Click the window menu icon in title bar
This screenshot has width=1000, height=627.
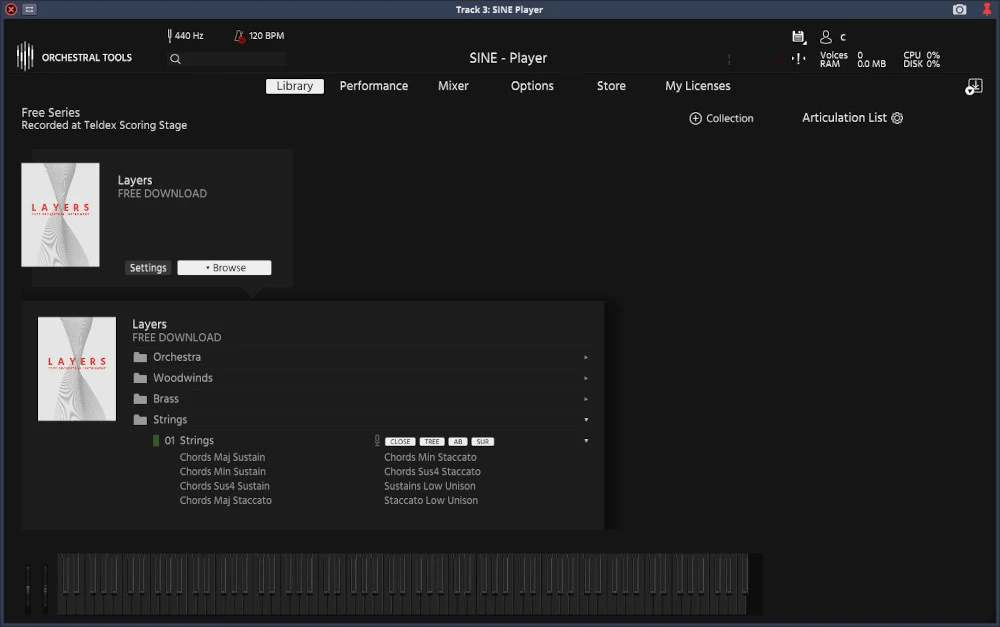pos(29,10)
